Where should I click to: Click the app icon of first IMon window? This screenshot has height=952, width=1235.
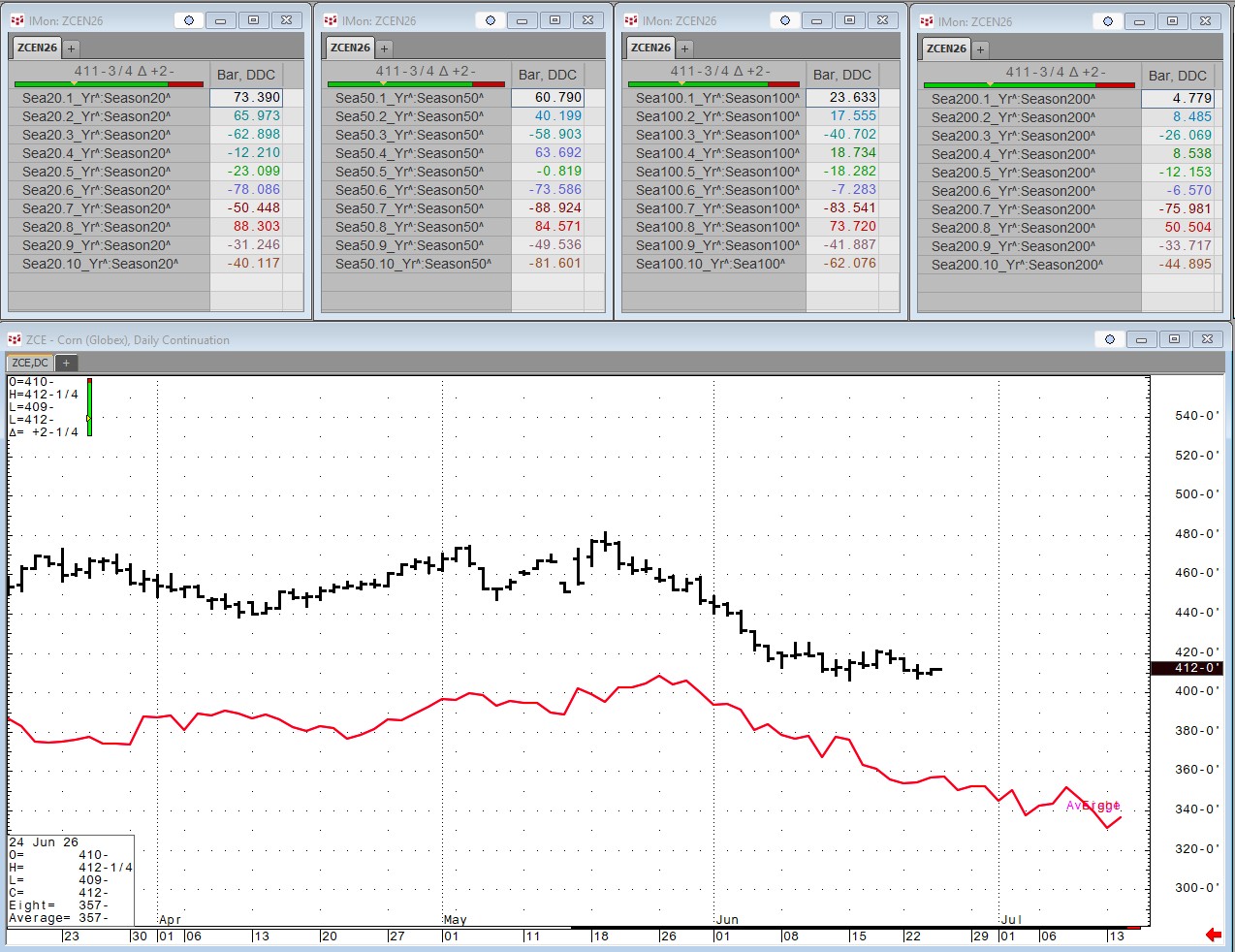[x=17, y=20]
